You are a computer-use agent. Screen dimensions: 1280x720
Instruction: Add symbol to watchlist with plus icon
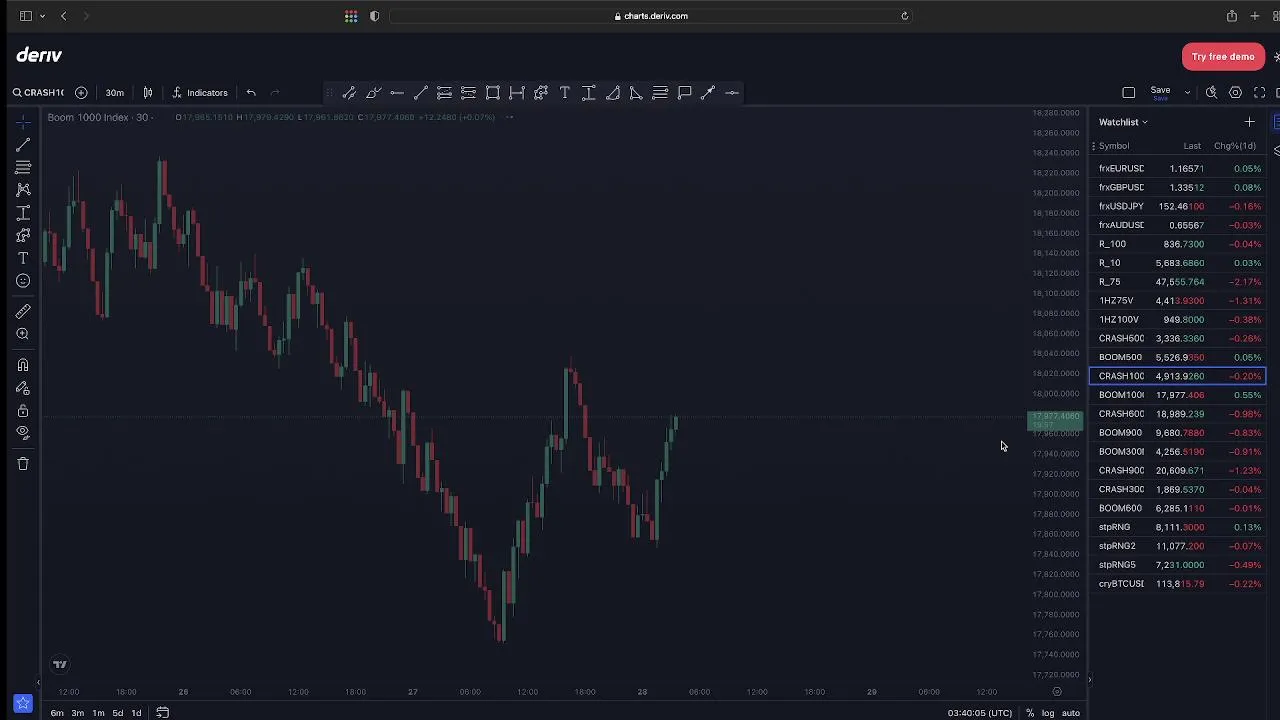[x=1249, y=122]
